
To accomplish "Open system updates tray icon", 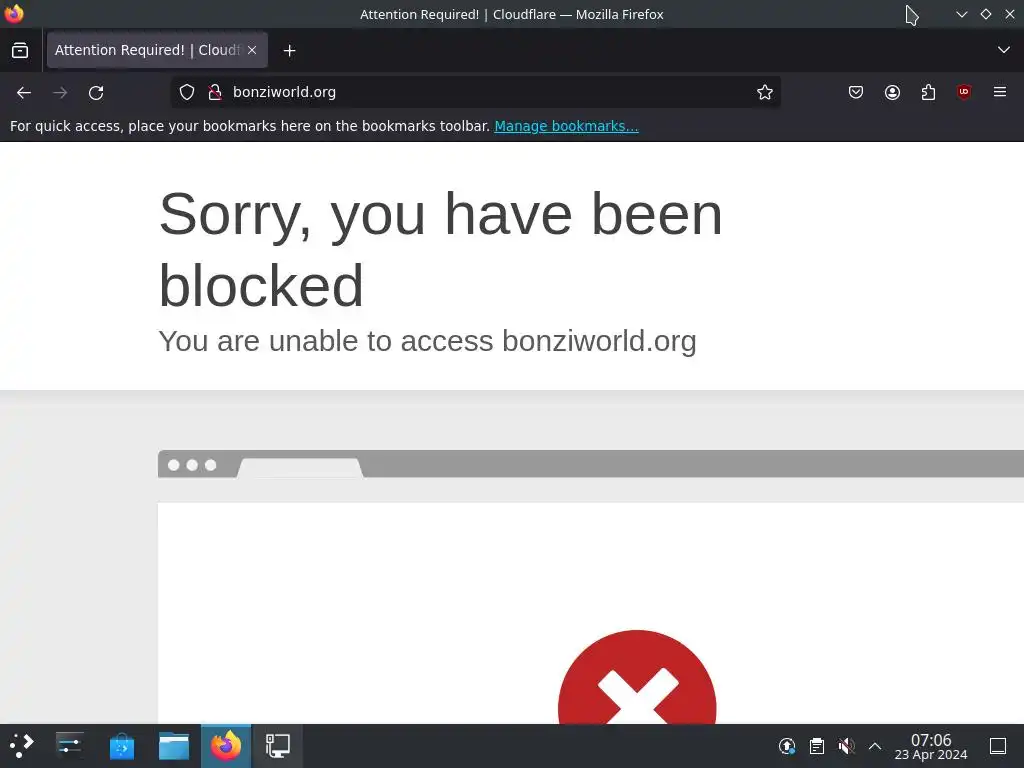I will [787, 746].
